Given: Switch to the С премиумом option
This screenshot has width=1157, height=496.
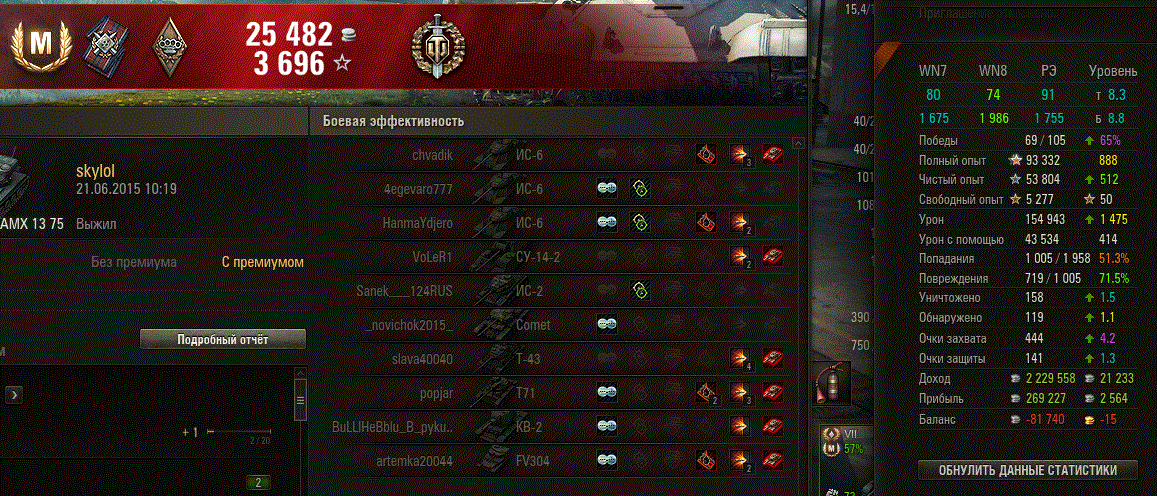Looking at the screenshot, I should pyautogui.click(x=263, y=262).
